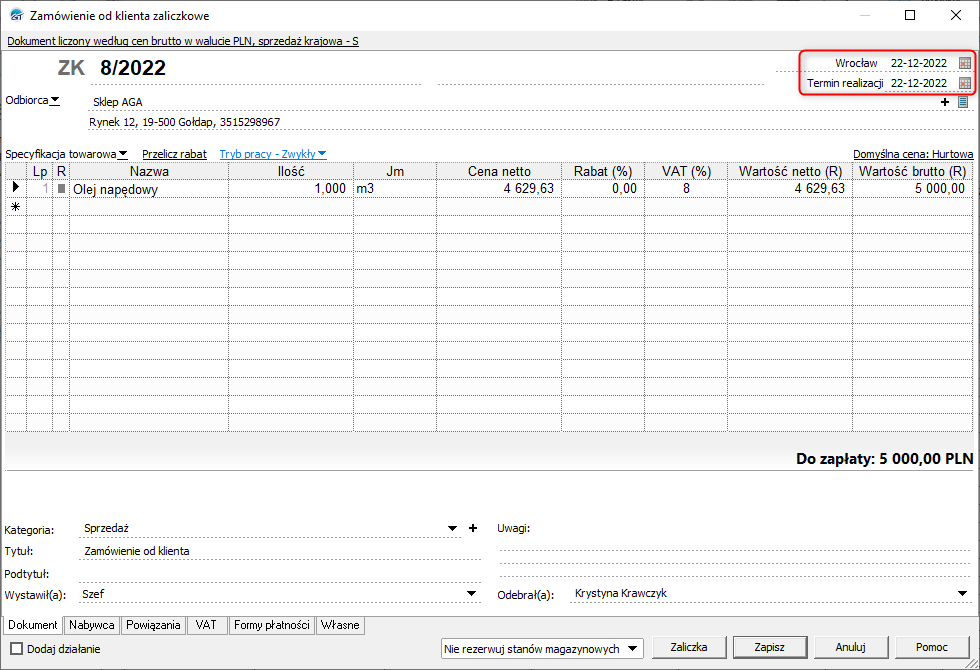Expand the Odbiorca dropdown menu
Screen dimensions: 980x670
55,100
